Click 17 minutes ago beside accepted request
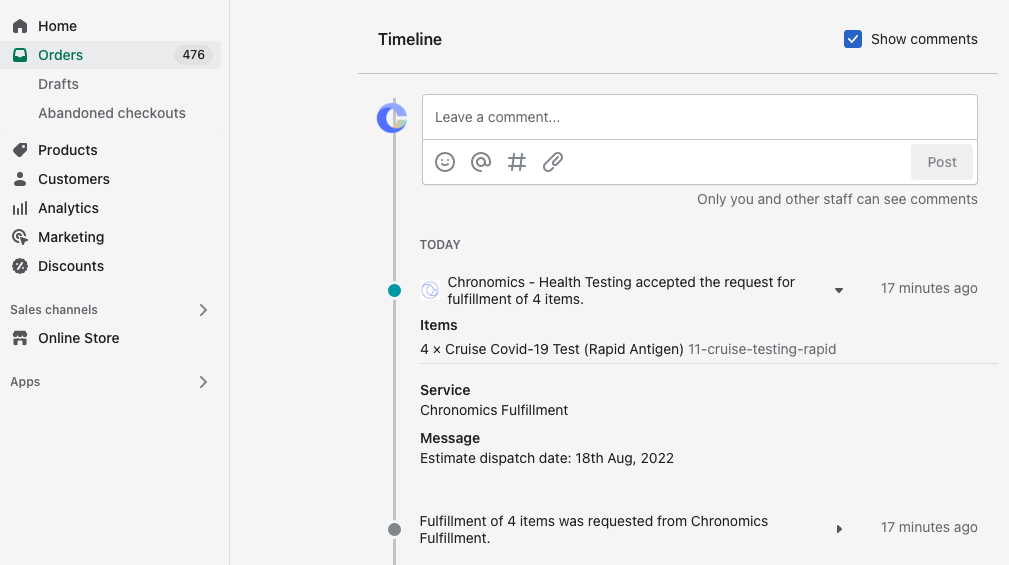Viewport: 1009px width, 565px height. 929,288
